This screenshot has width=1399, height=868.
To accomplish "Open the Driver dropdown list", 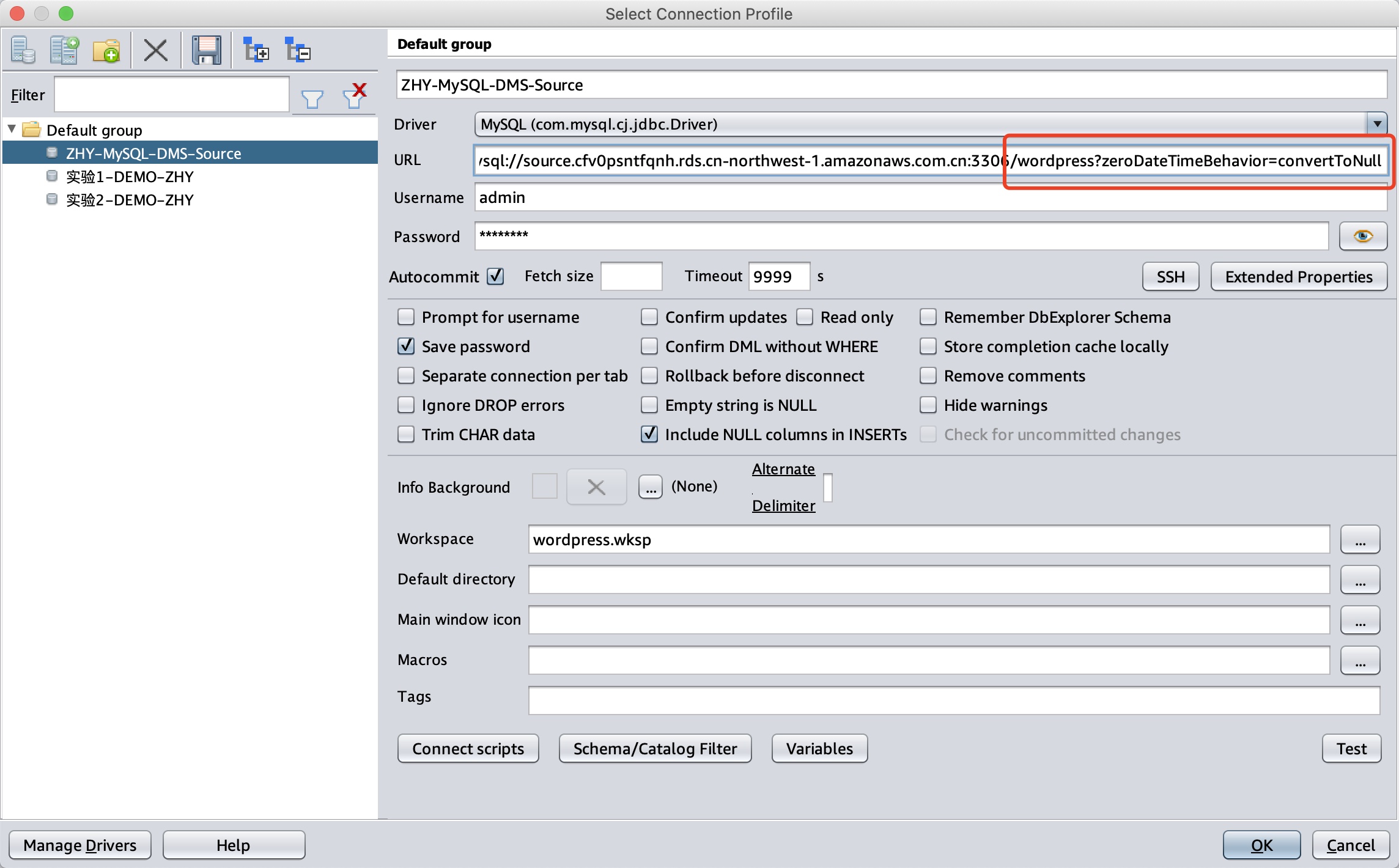I will (1376, 124).
